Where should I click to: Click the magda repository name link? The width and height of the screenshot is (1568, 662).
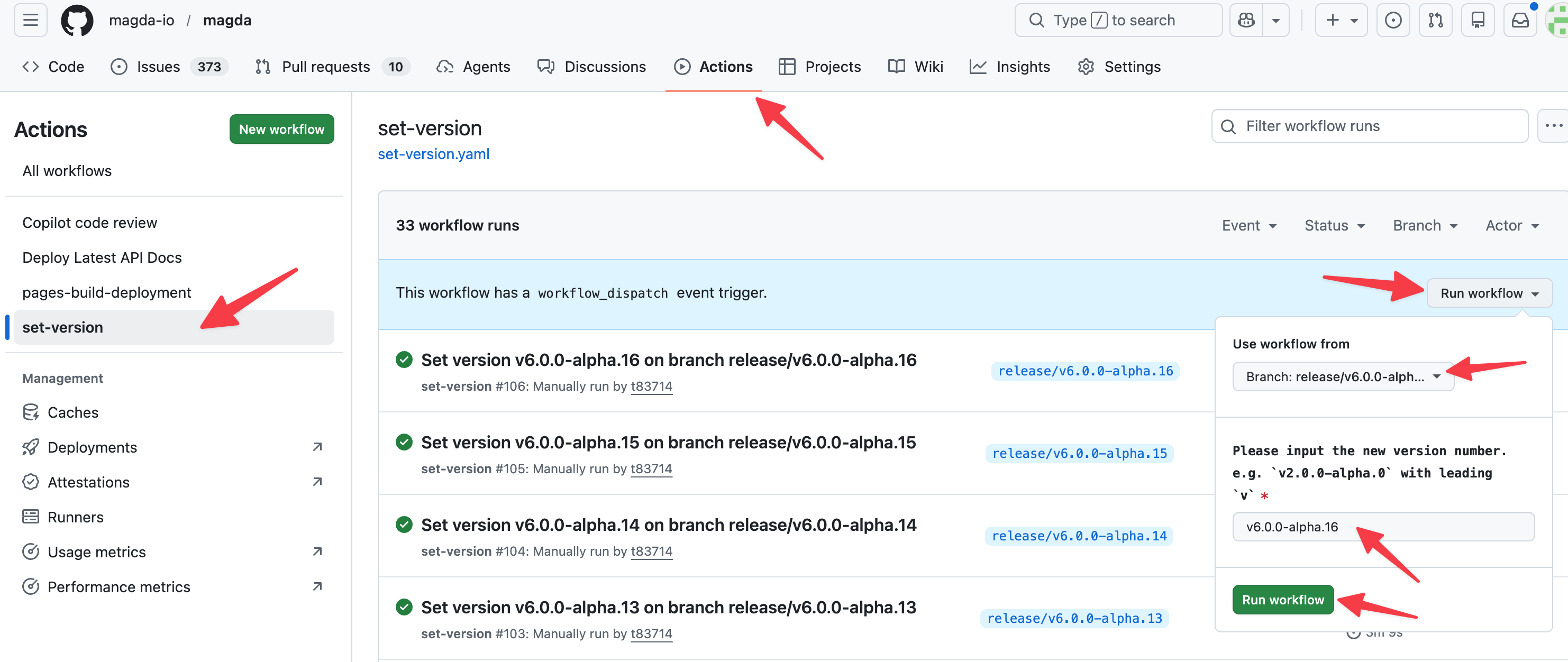pos(227,20)
